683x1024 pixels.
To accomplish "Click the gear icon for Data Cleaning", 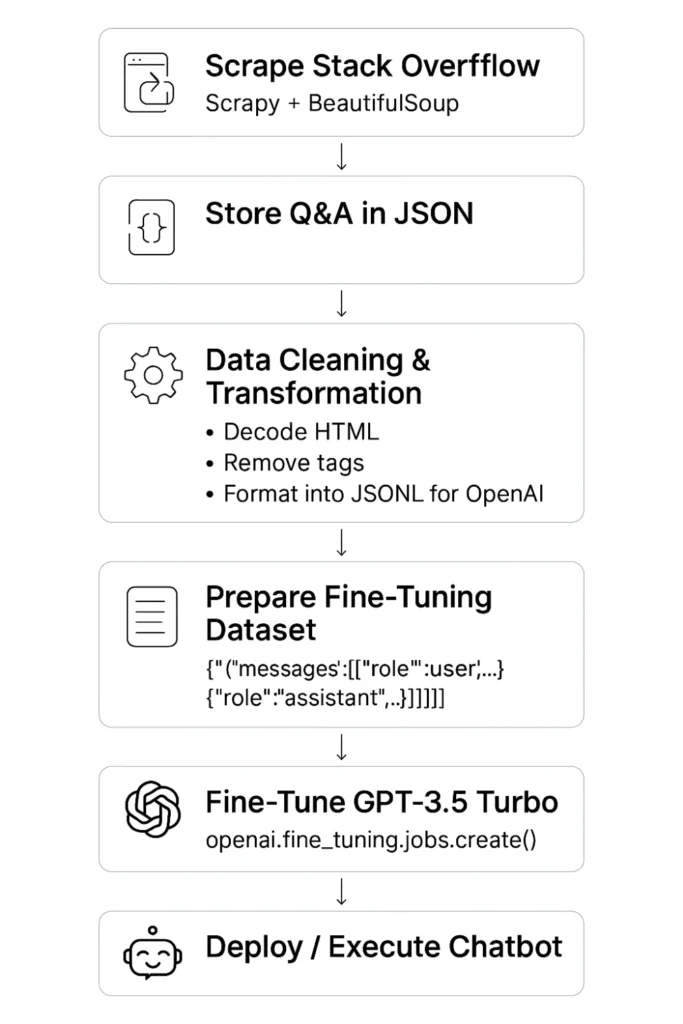I will (x=153, y=375).
